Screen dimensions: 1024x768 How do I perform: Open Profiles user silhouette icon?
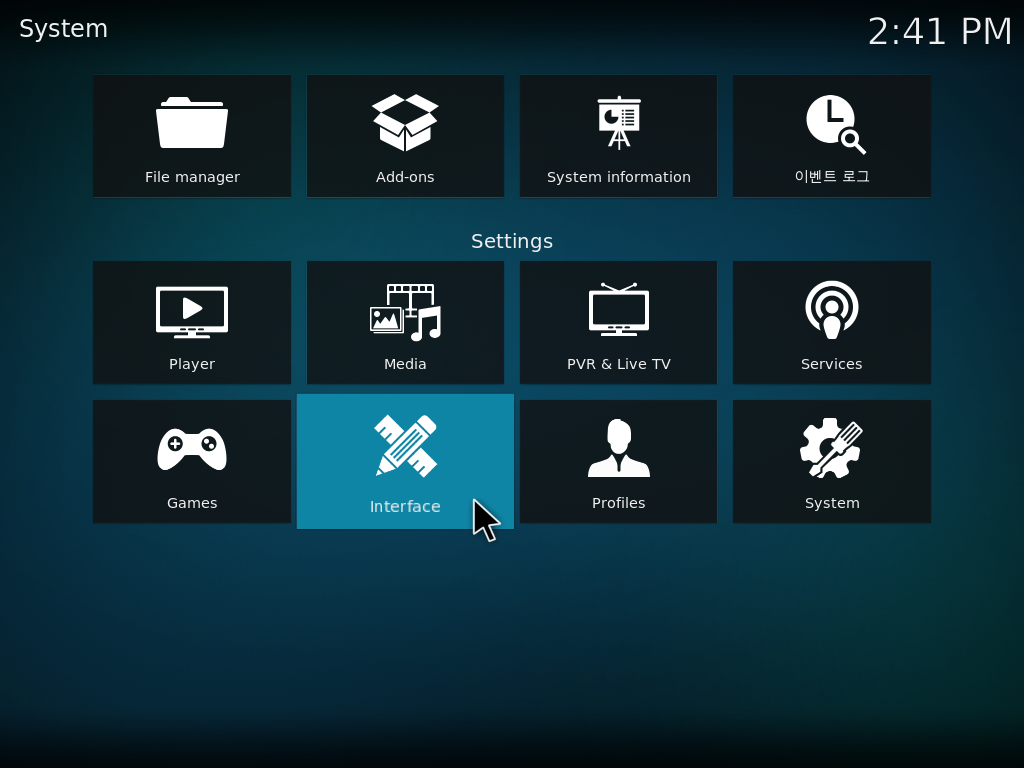pos(618,448)
